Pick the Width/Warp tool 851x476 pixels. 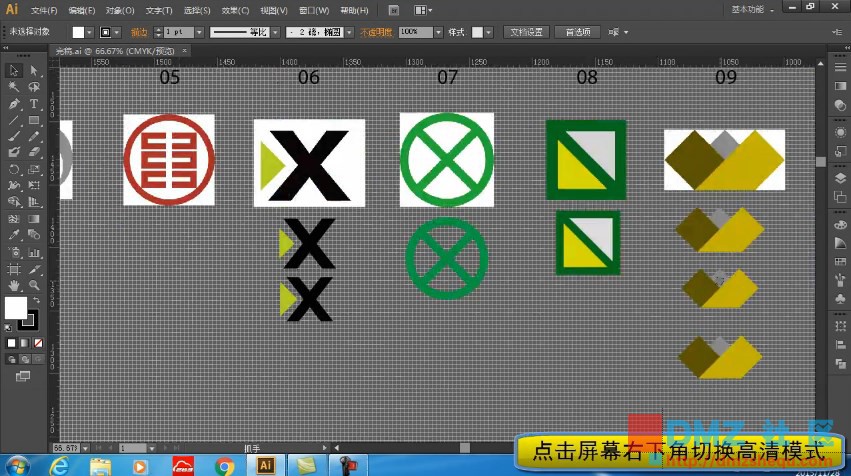coord(14,186)
